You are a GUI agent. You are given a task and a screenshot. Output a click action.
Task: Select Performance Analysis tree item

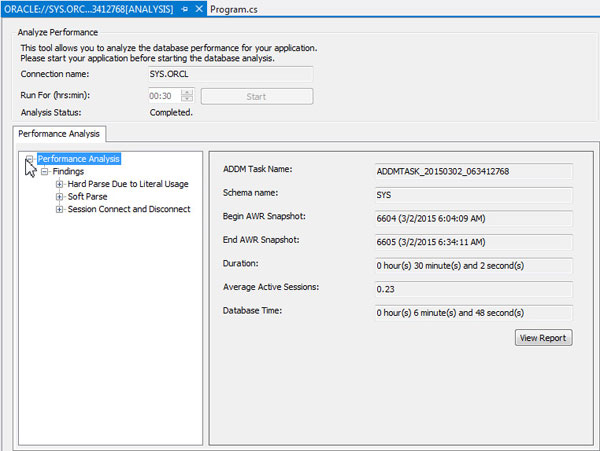79,159
